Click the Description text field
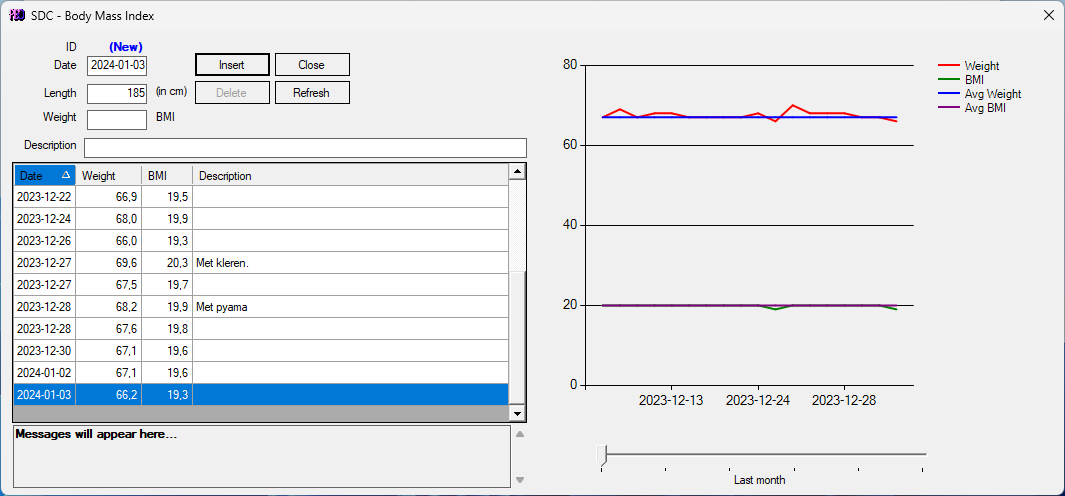This screenshot has width=1065, height=496. coord(305,147)
